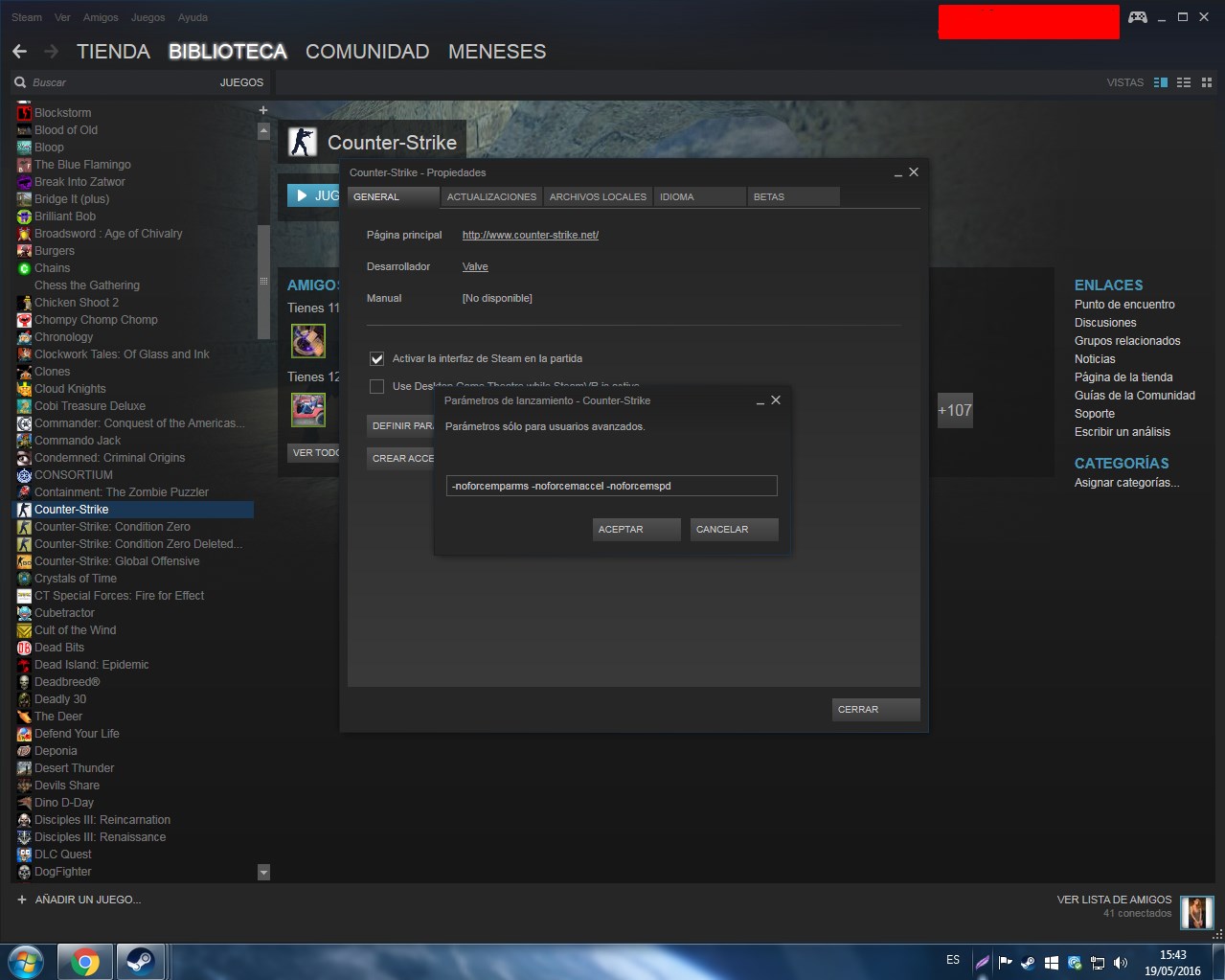Click the profile avatar near friends list
Image resolution: width=1225 pixels, height=980 pixels.
tap(1196, 912)
